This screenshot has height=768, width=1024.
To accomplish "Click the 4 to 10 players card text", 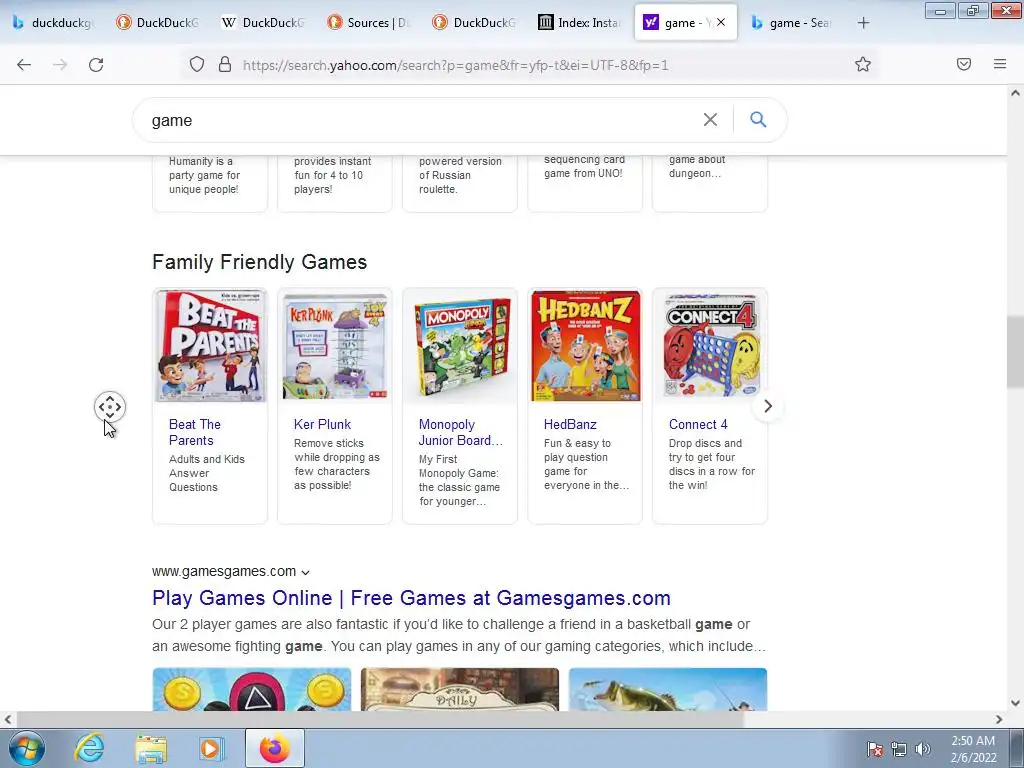I will [x=332, y=175].
